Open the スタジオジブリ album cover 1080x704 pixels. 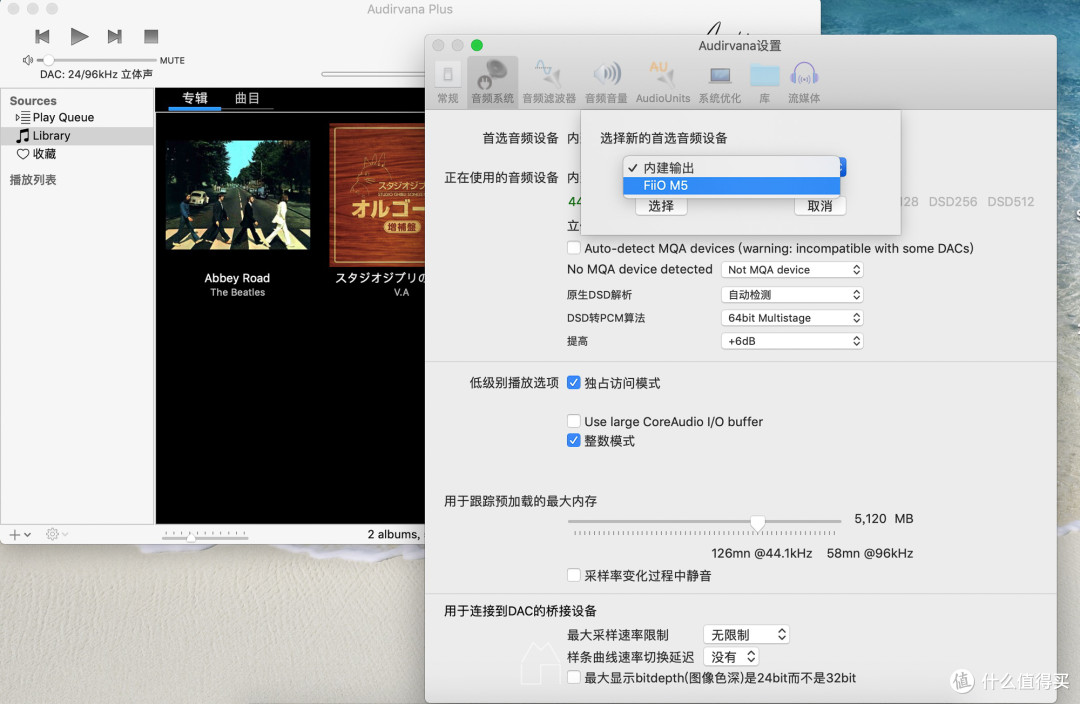[x=377, y=195]
